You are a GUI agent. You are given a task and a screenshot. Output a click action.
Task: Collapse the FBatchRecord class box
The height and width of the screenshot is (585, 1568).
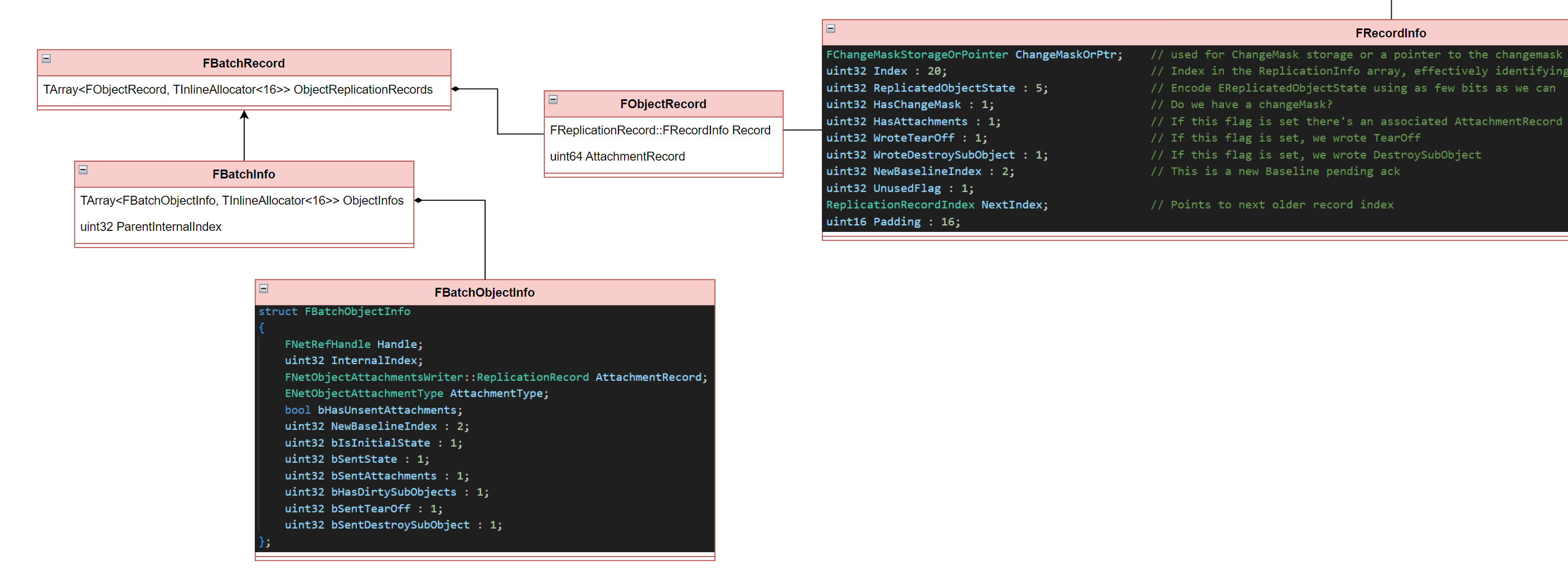[x=46, y=59]
